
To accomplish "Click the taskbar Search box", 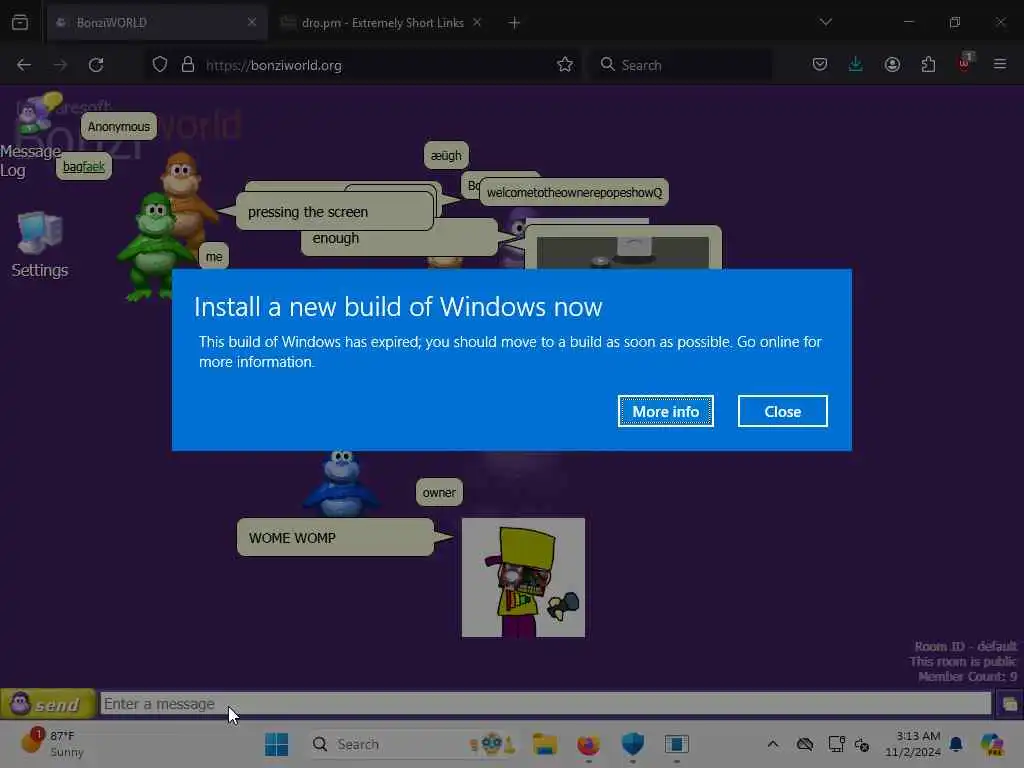I will click(413, 744).
